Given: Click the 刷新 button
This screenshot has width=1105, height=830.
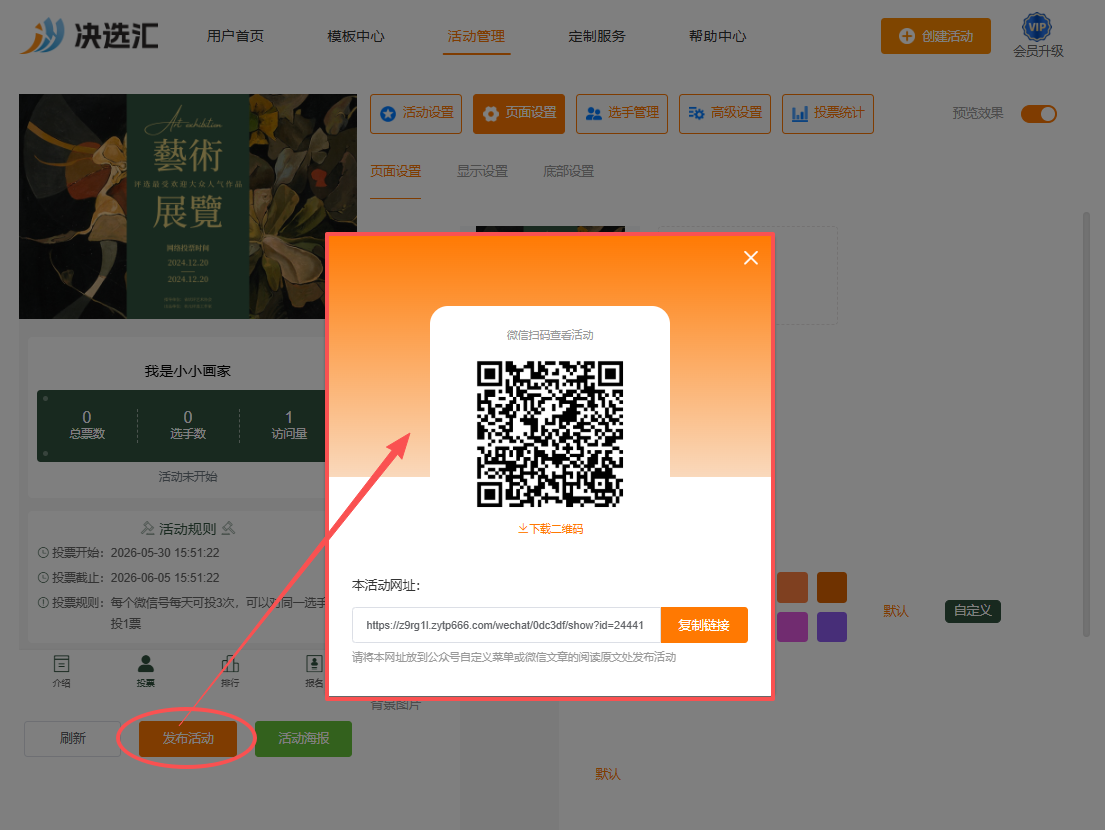Looking at the screenshot, I should coord(73,738).
